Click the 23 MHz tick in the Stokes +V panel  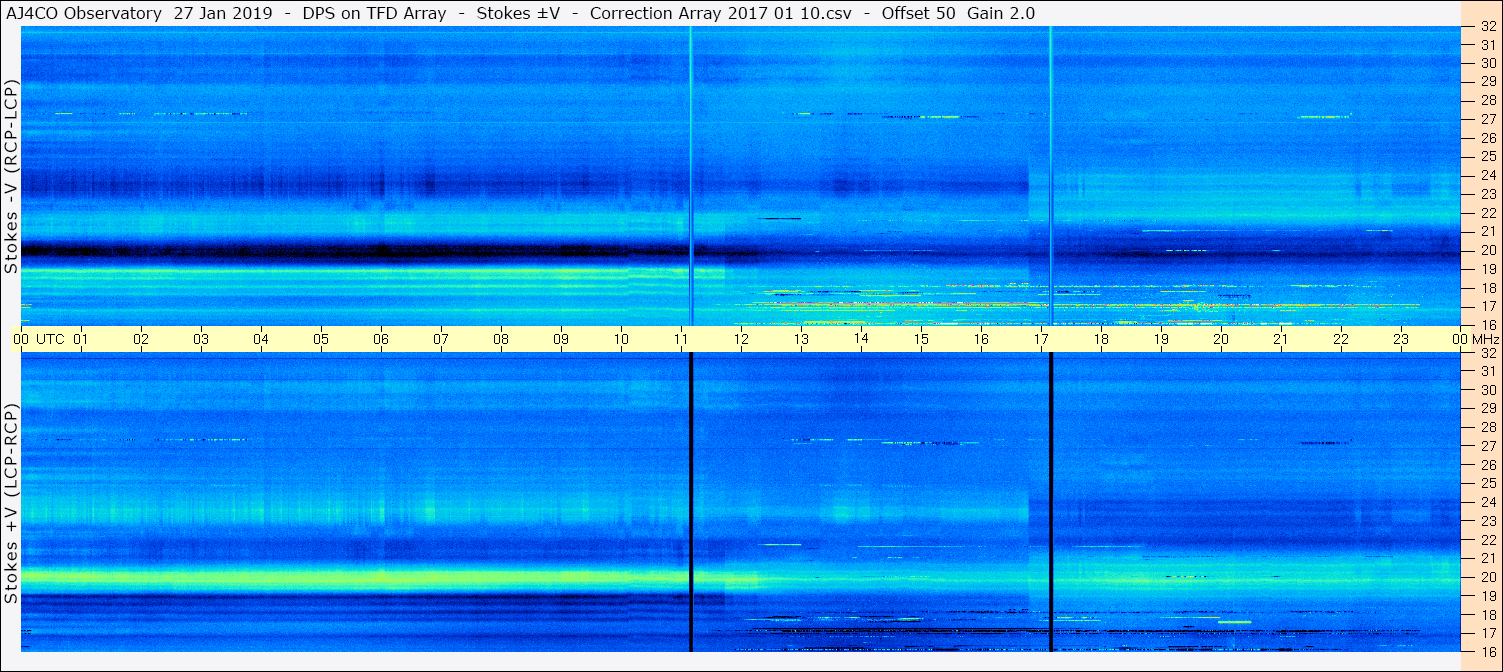1487,521
